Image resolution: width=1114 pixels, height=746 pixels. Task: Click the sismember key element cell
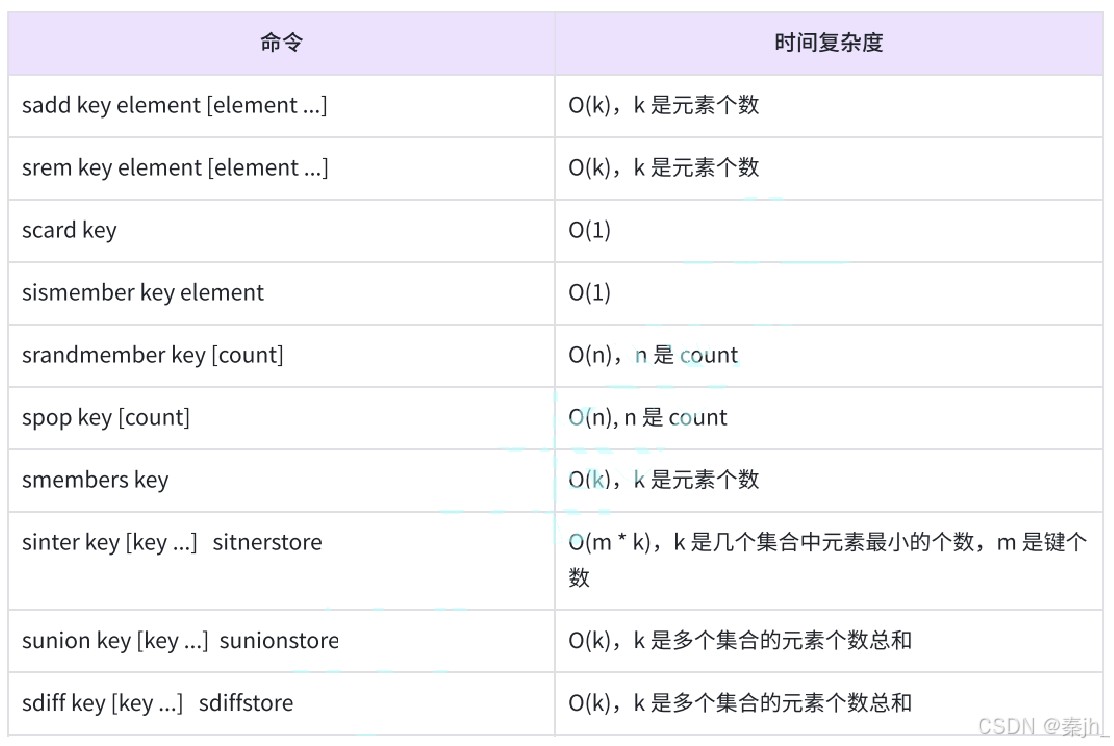coord(143,293)
